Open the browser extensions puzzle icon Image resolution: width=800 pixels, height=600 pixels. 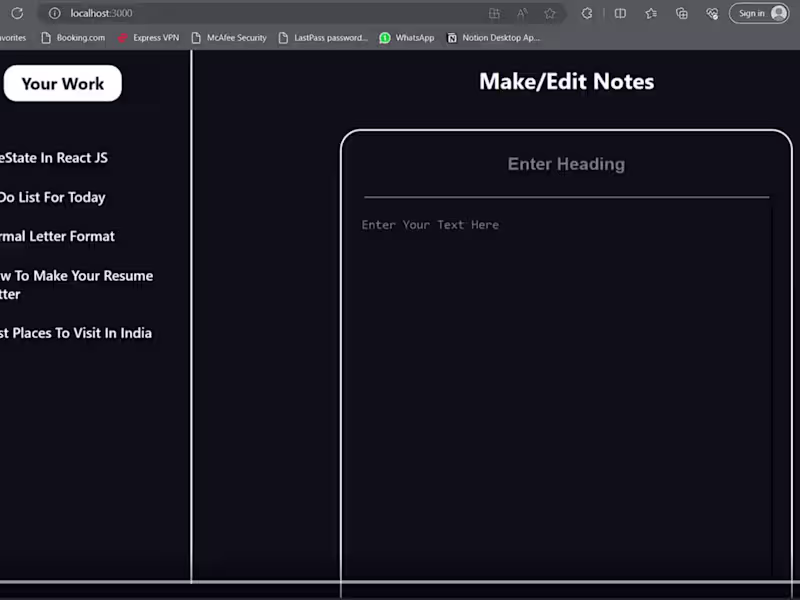(x=587, y=14)
